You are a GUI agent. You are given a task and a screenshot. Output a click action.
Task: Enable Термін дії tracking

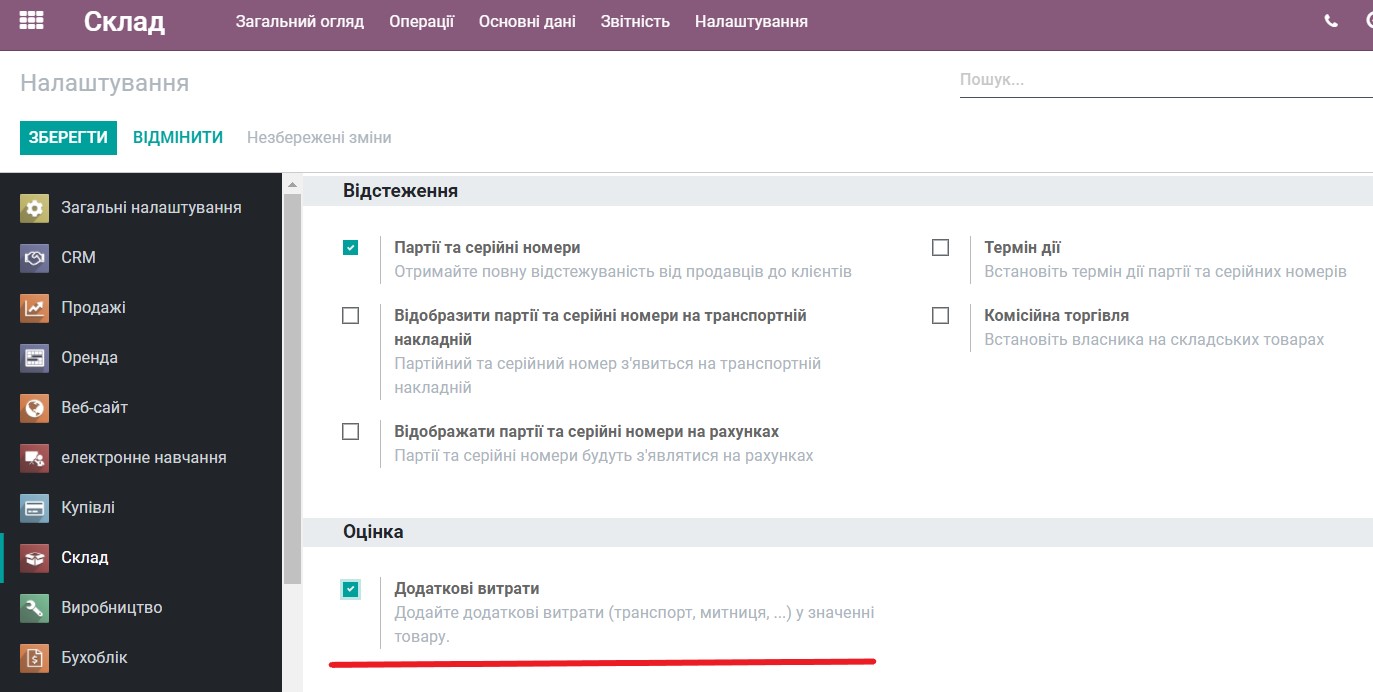(x=940, y=247)
